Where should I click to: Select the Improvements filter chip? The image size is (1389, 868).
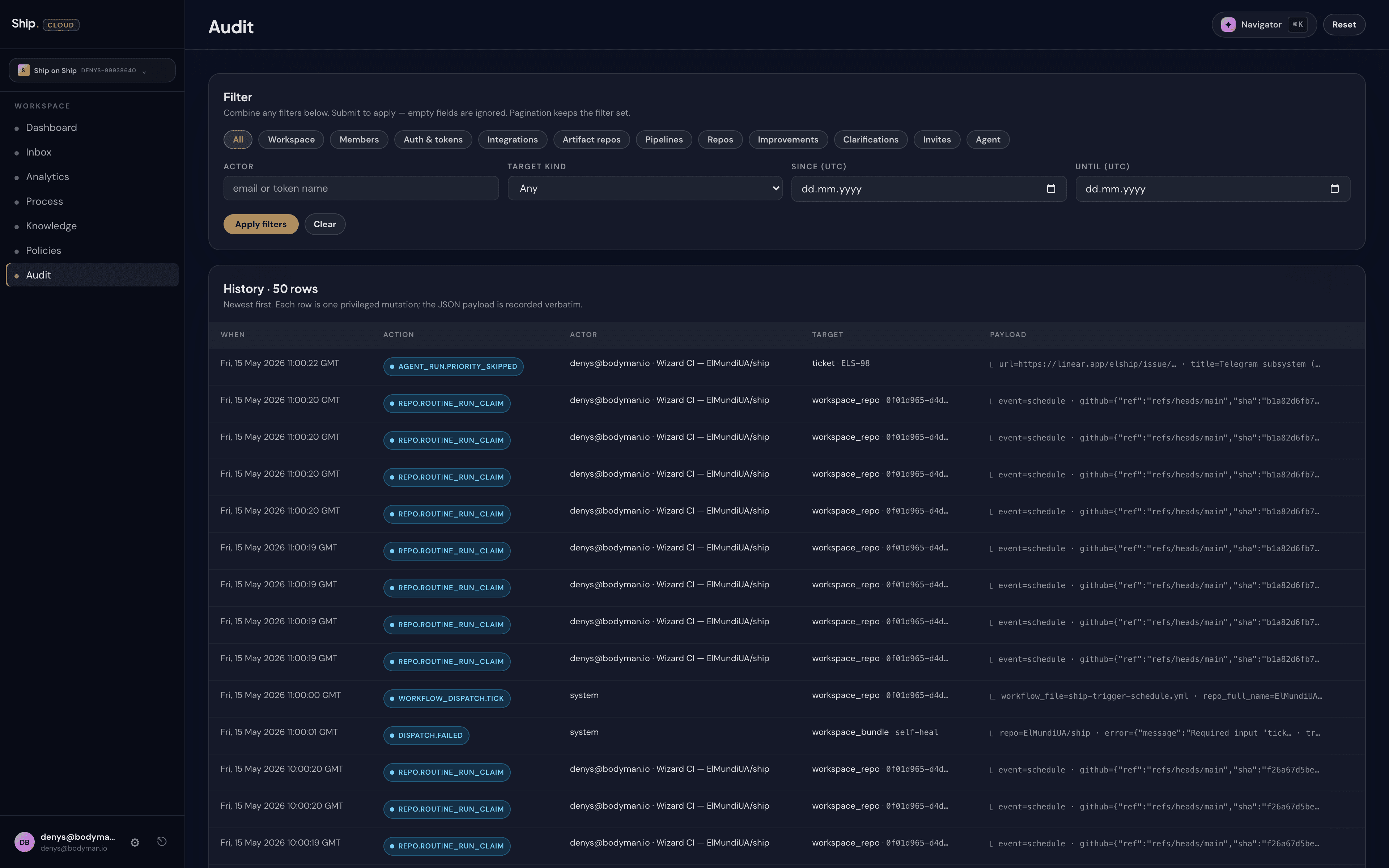pyautogui.click(x=787, y=140)
